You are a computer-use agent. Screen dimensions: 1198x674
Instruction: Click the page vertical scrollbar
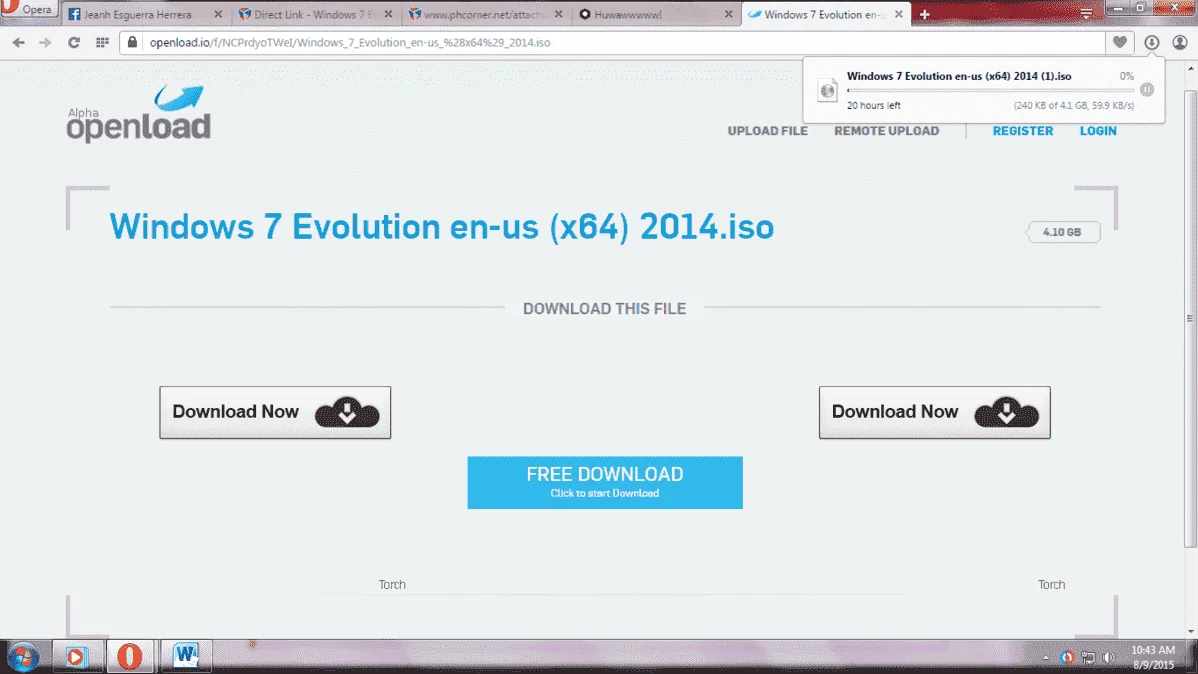point(1190,318)
